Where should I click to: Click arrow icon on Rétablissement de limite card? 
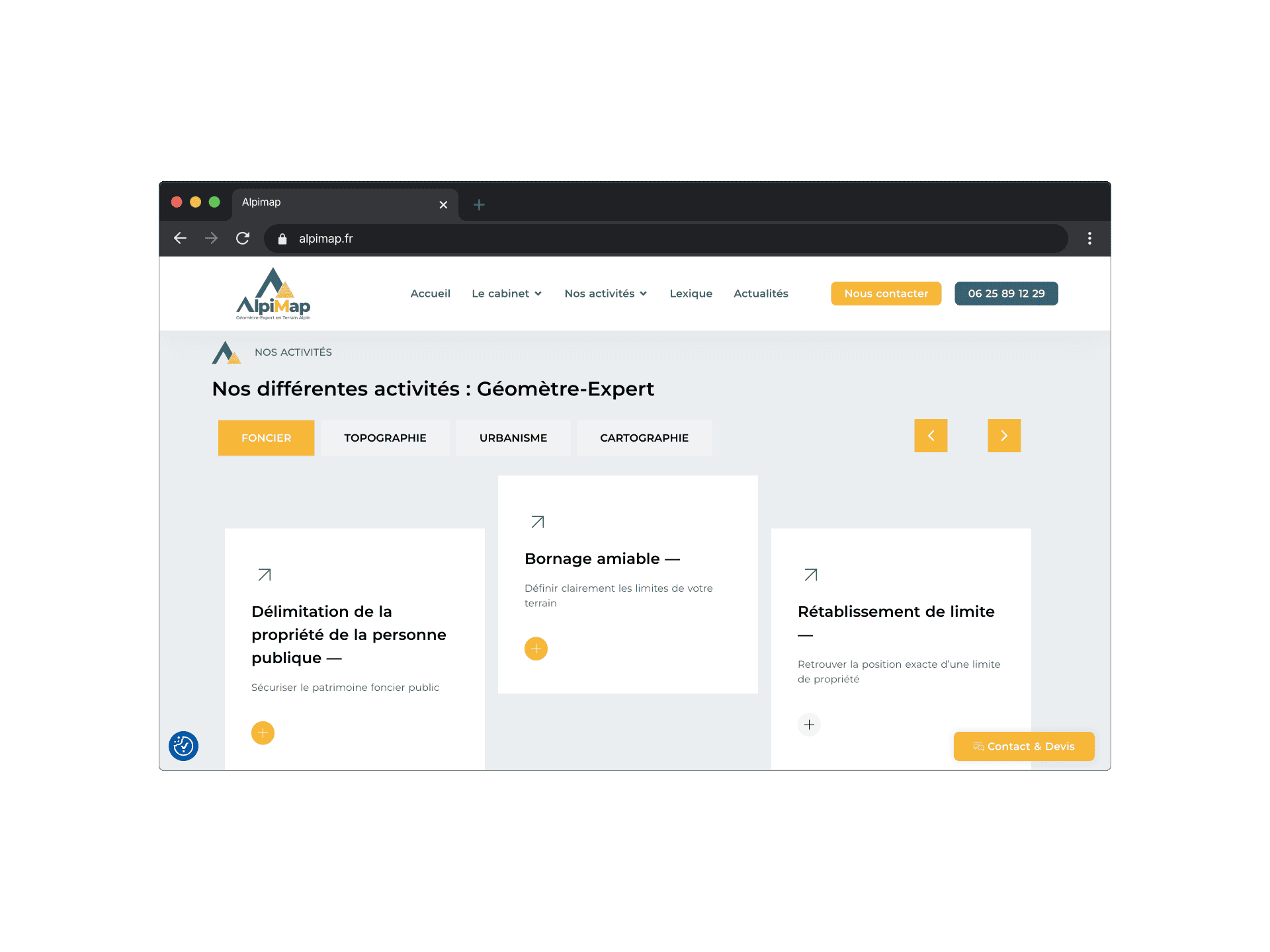811,575
